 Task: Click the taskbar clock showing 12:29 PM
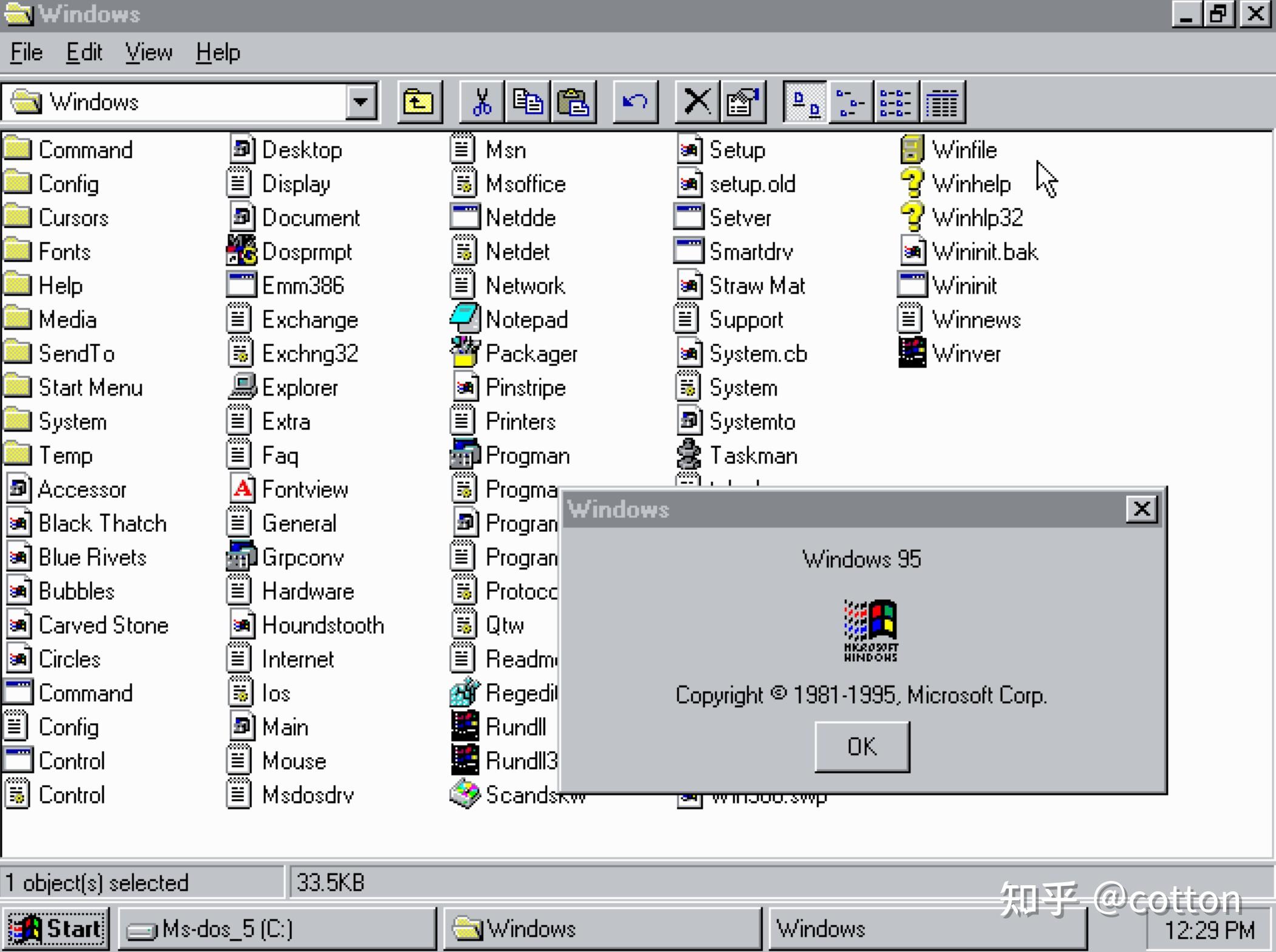[x=1209, y=930]
